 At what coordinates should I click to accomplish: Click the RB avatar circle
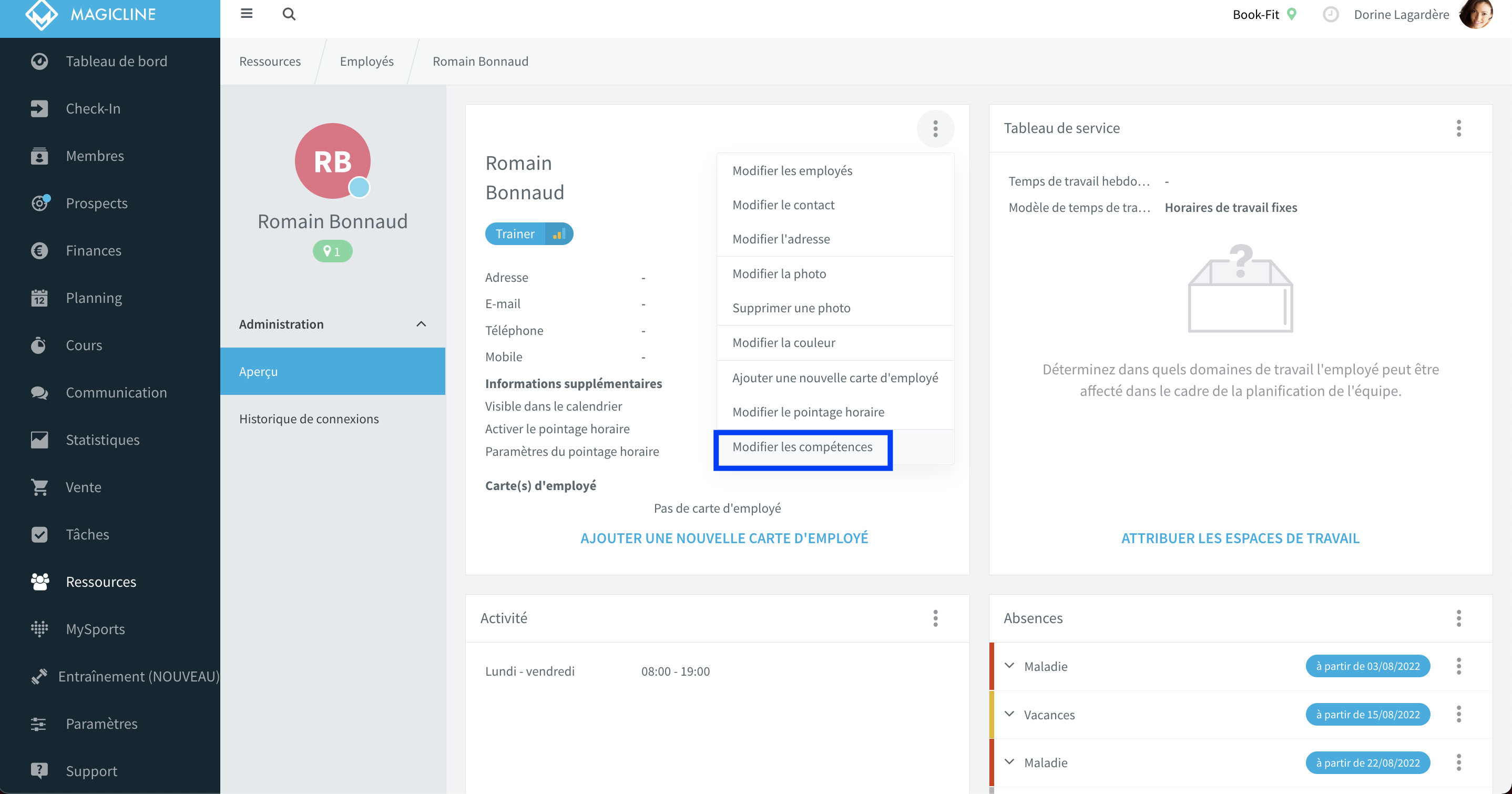tap(333, 161)
